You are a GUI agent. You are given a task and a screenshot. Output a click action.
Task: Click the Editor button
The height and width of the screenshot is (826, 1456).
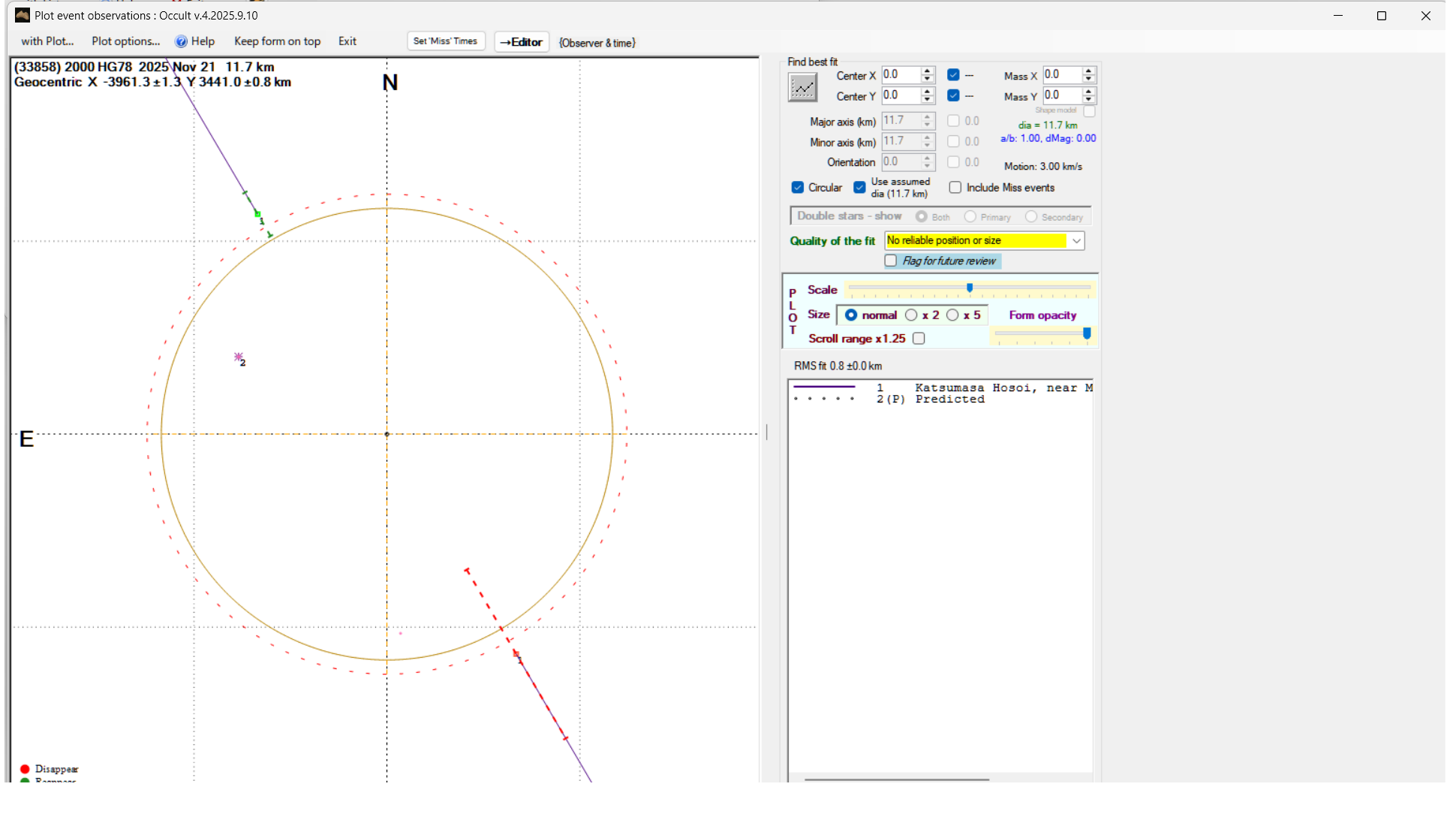coord(522,42)
